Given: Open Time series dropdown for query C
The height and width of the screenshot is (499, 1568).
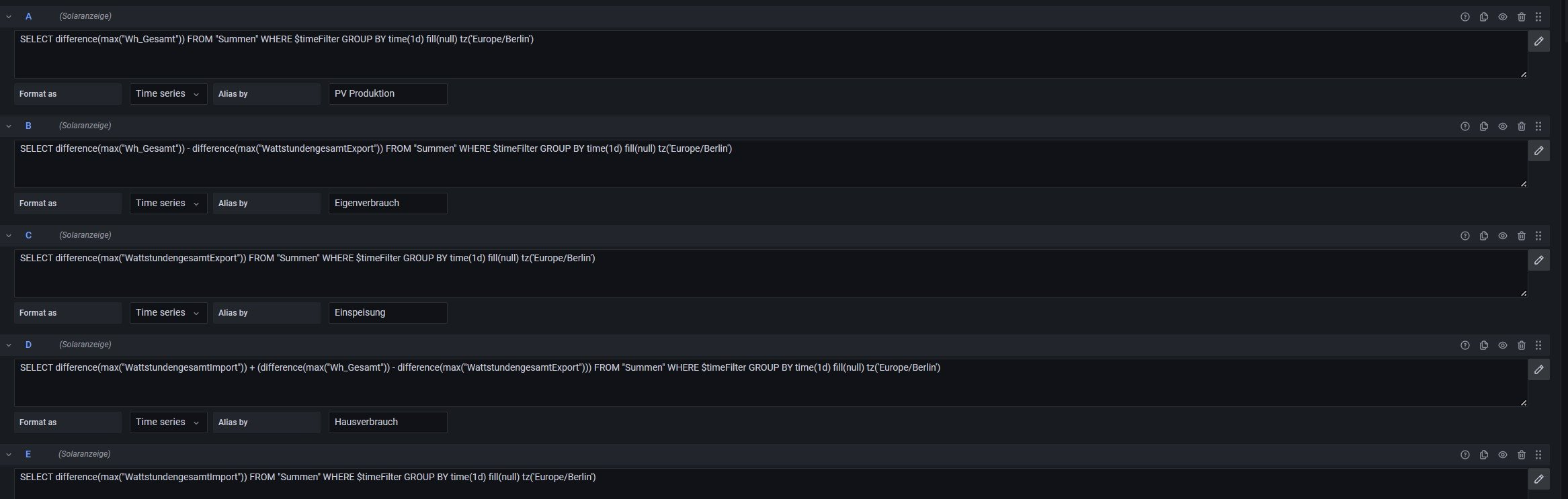Looking at the screenshot, I should coord(168,312).
